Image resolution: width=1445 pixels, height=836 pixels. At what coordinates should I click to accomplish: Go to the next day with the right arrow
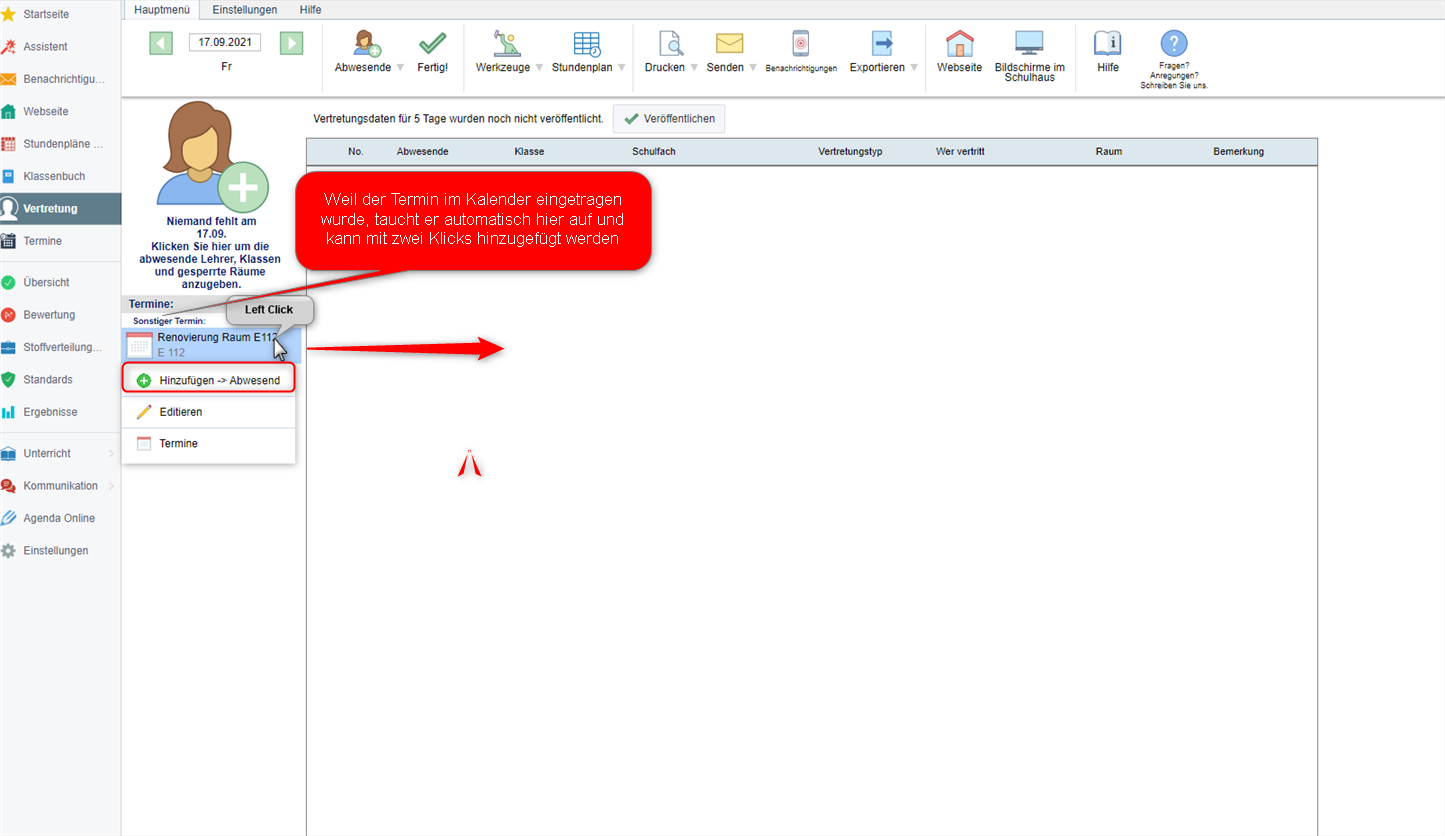click(x=291, y=43)
